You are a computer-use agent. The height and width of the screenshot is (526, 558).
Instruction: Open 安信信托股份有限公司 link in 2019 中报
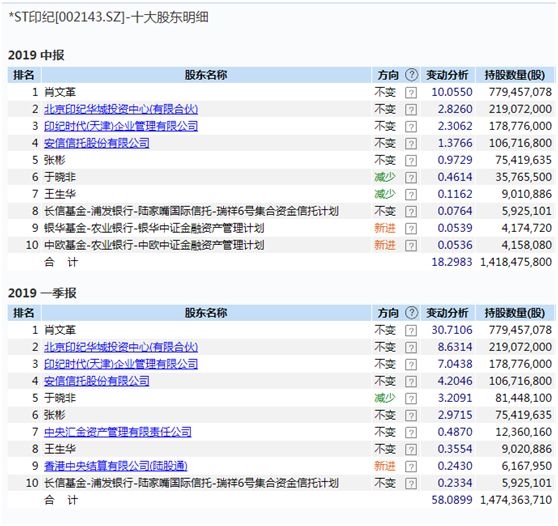tap(96, 143)
